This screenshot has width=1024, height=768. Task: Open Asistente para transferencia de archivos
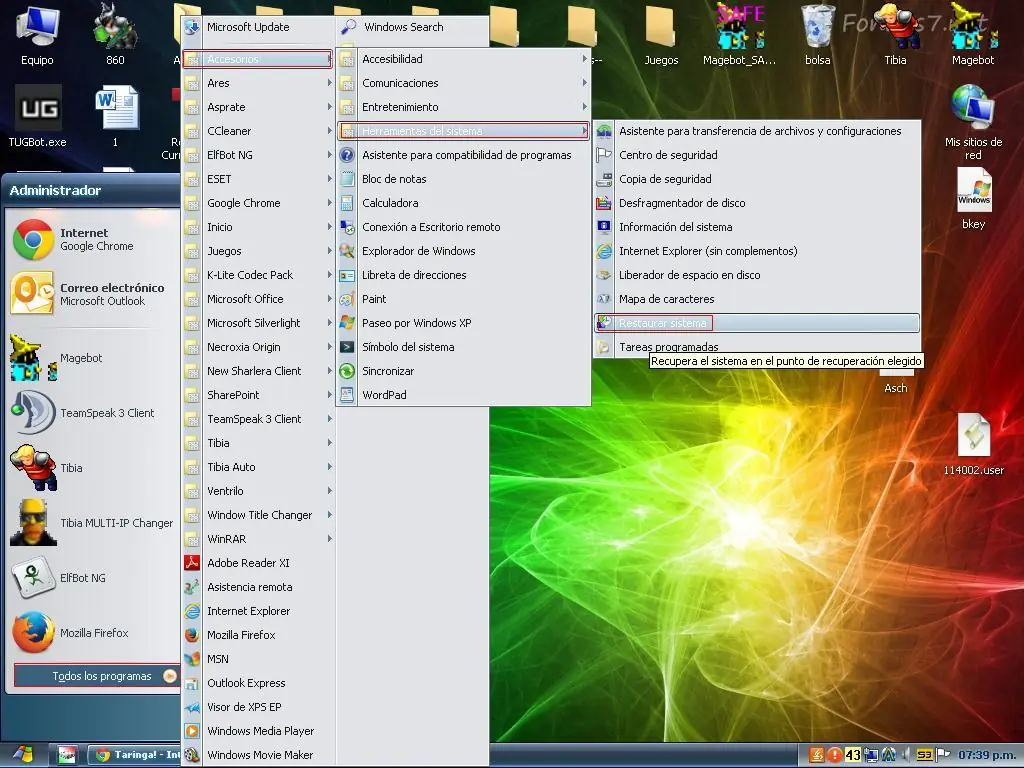click(756, 131)
